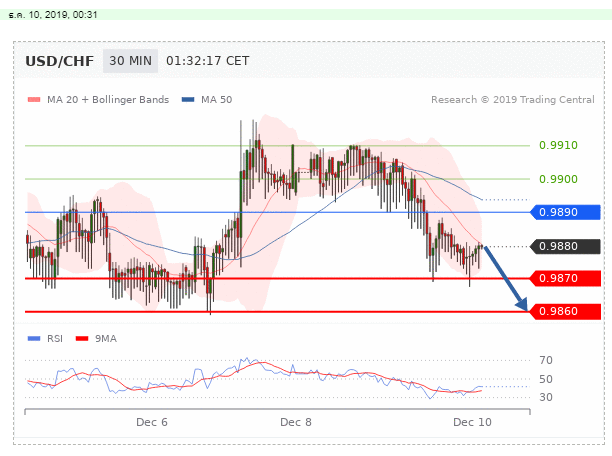Click the 9MA indicator label
This screenshot has height=456, width=612.
click(x=106, y=338)
